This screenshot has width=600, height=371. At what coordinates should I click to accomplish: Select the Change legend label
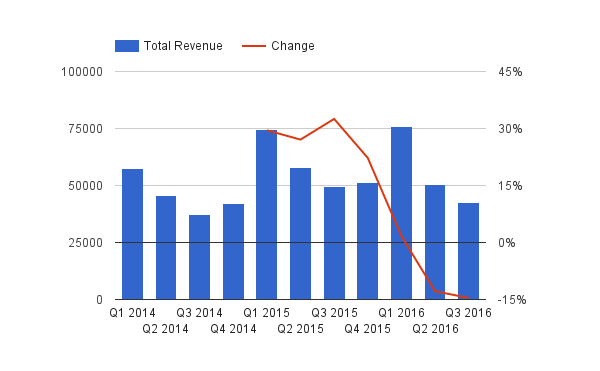[x=293, y=46]
